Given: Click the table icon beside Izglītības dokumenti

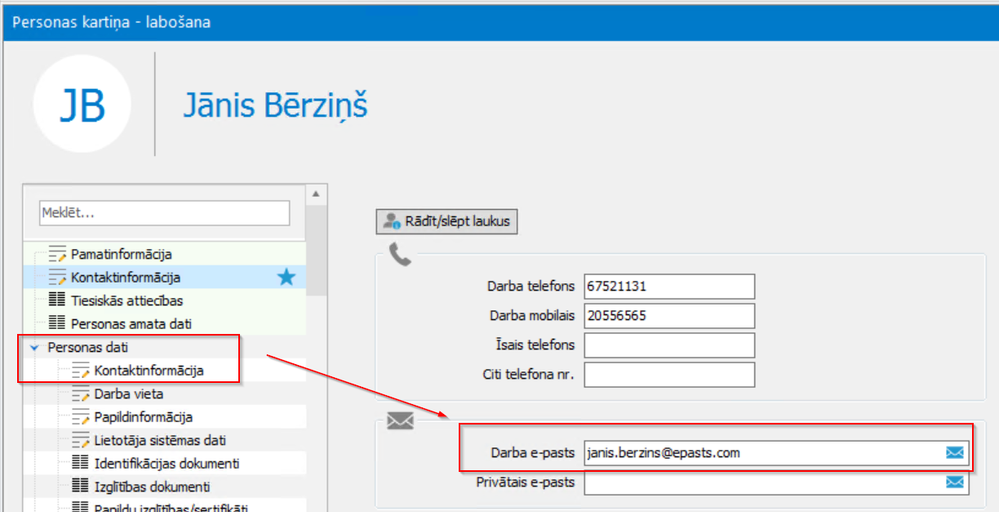Looking at the screenshot, I should [x=81, y=487].
